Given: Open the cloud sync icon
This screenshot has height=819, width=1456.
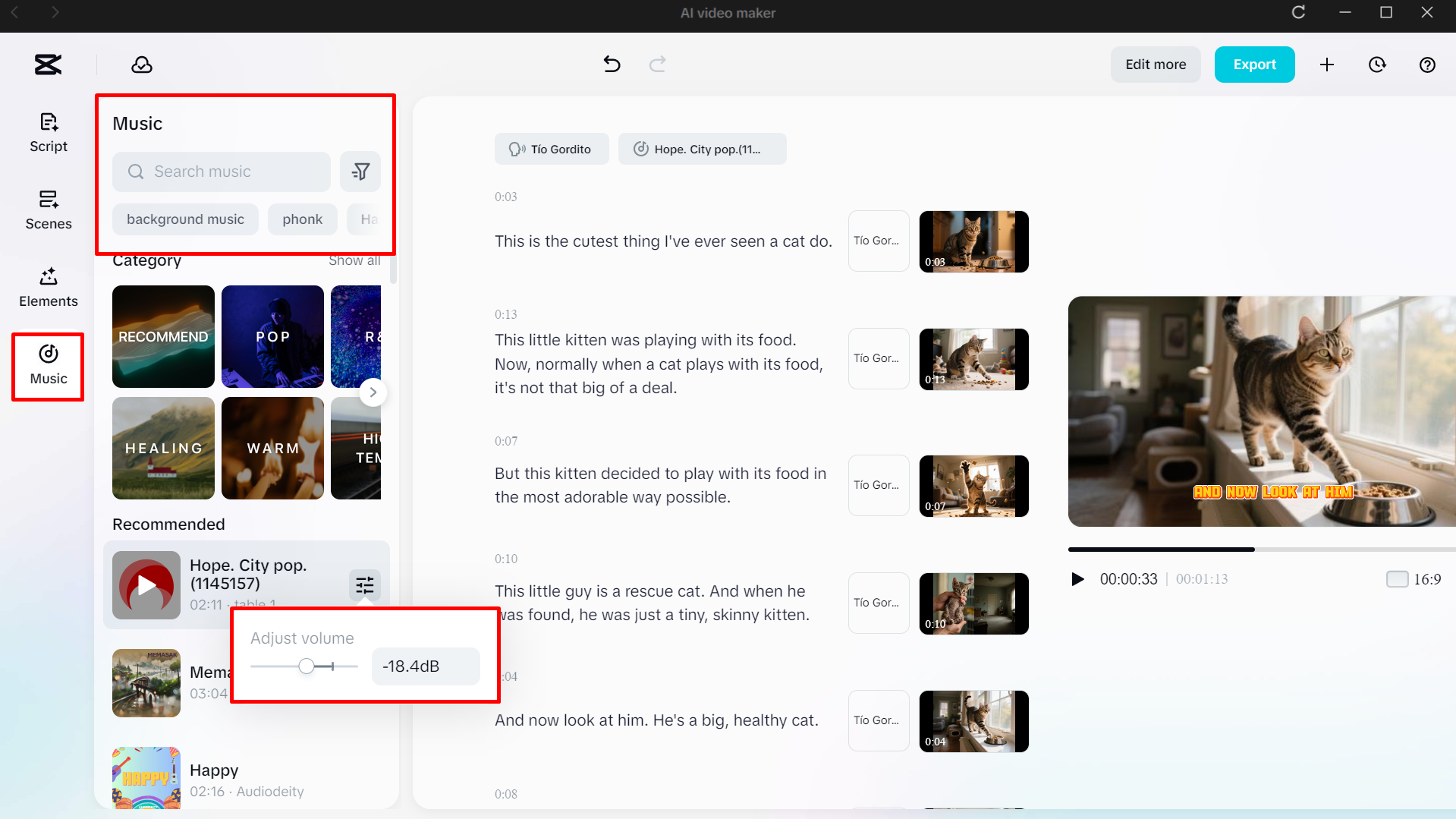Looking at the screenshot, I should click(142, 65).
